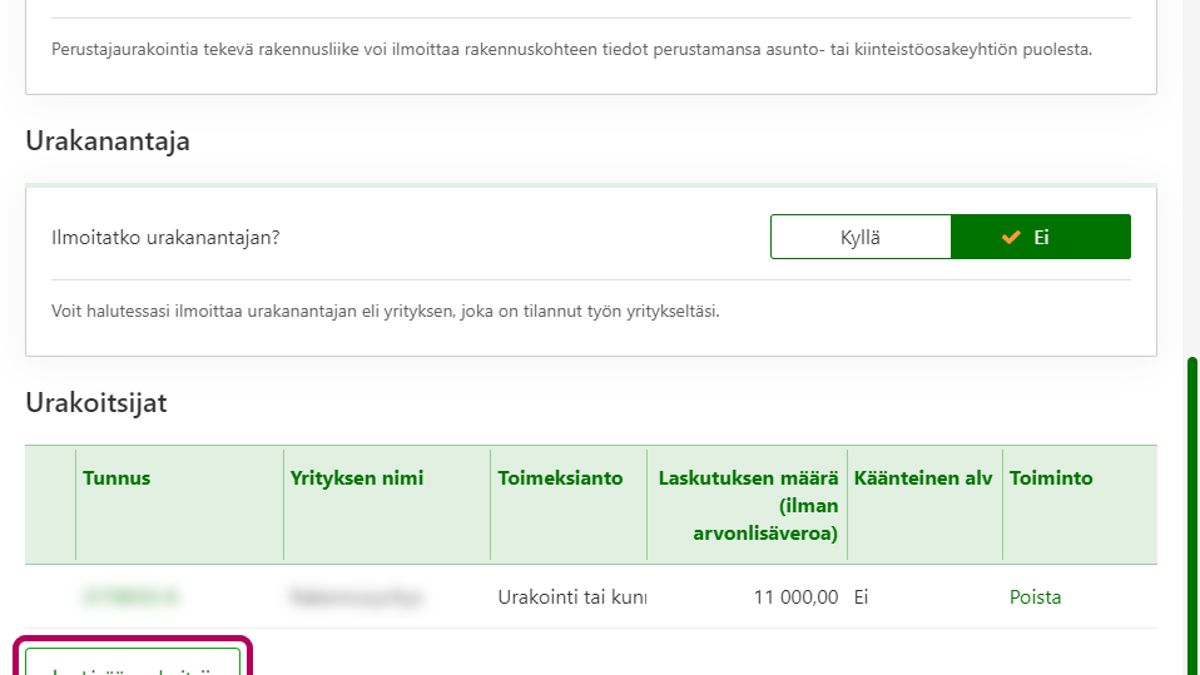
Task: Click the Urakanantaja section heading
Action: pyautogui.click(x=107, y=141)
